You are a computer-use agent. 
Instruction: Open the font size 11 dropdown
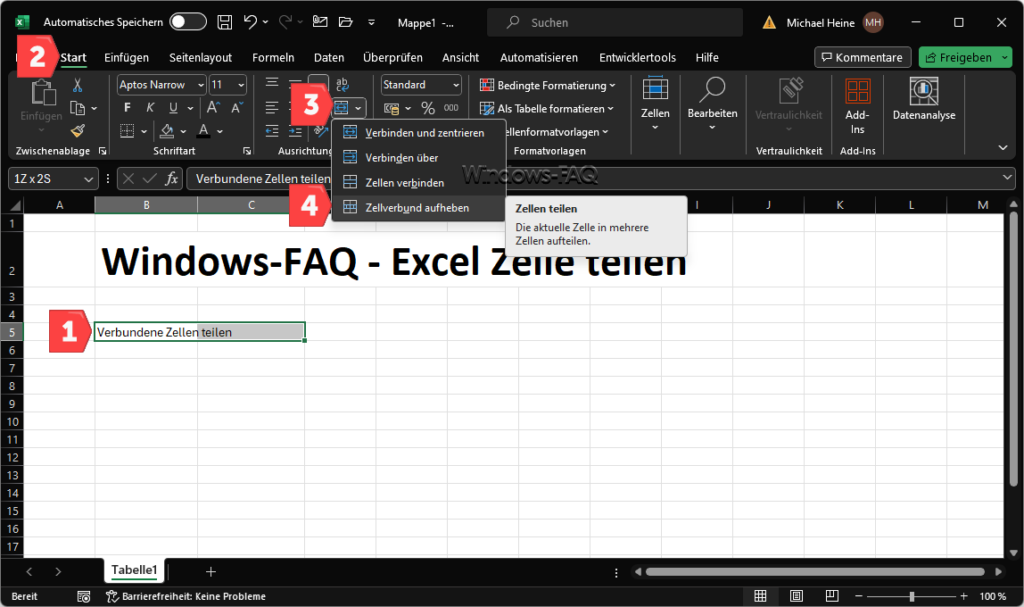pos(241,85)
